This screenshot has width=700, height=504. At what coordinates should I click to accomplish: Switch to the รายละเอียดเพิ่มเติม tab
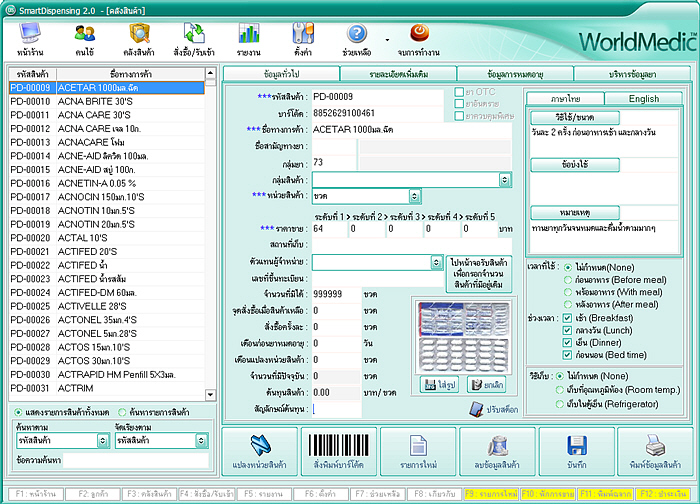tap(398, 74)
